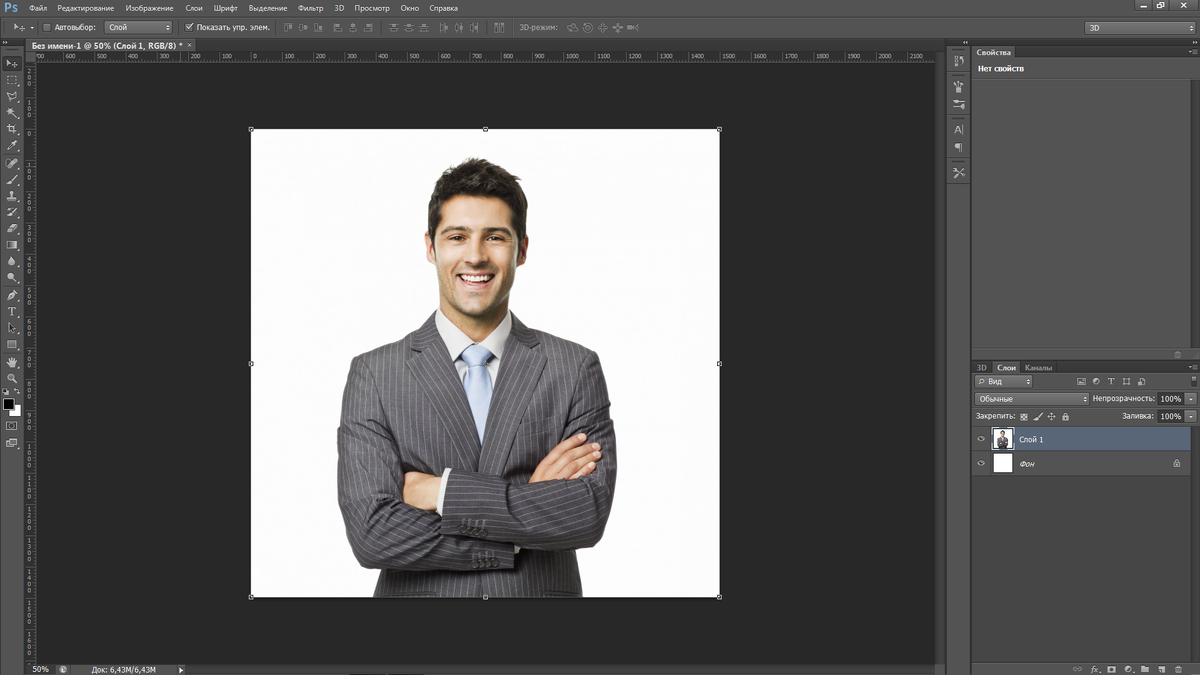The width and height of the screenshot is (1200, 675).
Task: Link layers icon in Layers panel
Action: 1078,669
